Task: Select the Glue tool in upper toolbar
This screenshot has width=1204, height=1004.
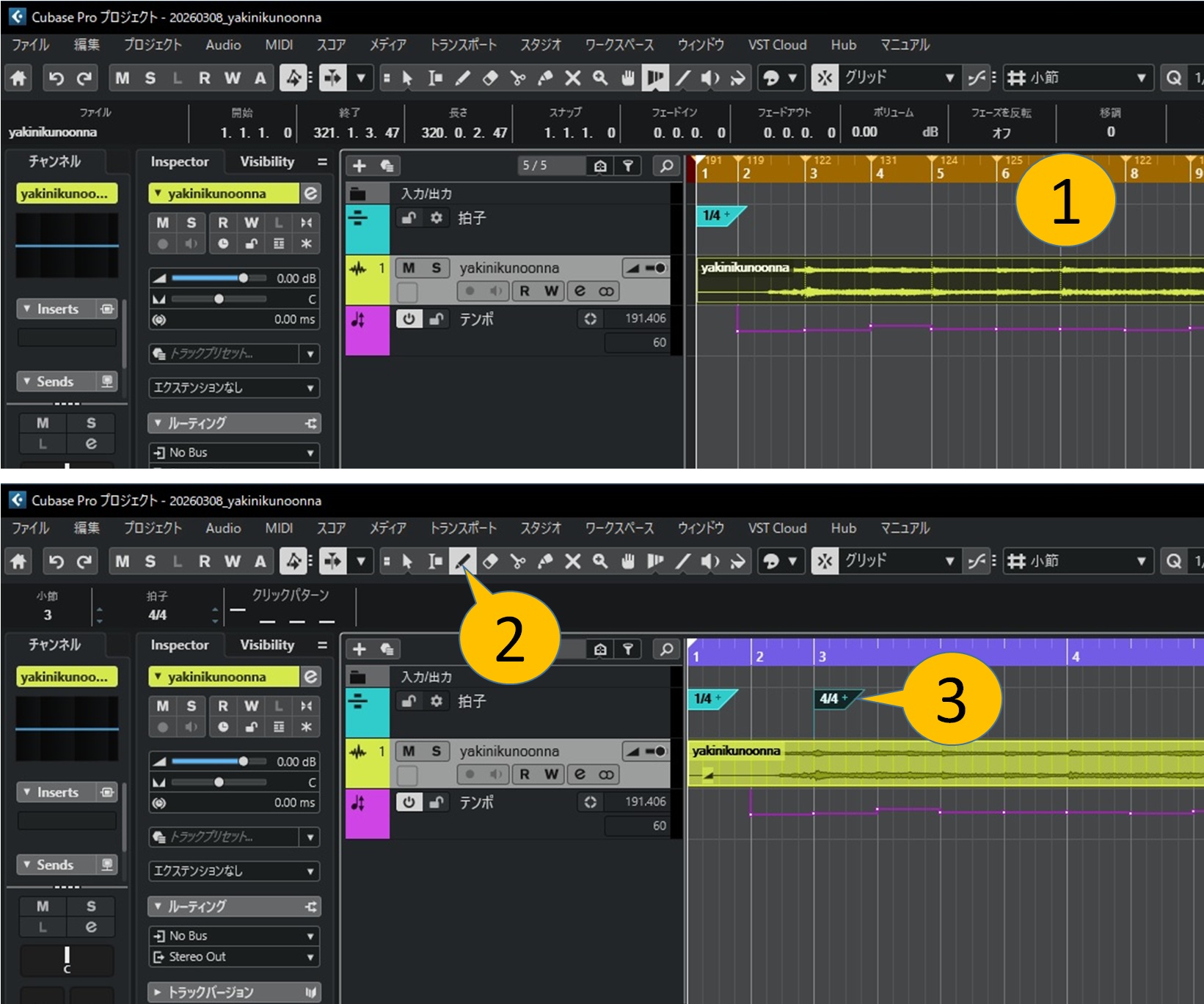Action: [545, 78]
